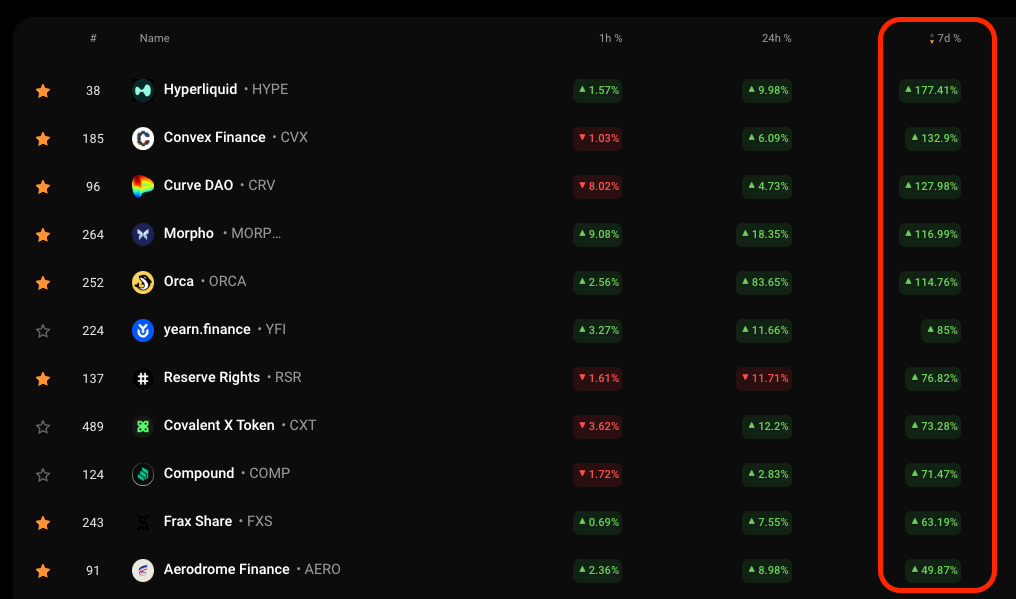
Task: Unstar Hyperliquid from watchlist
Action: [x=43, y=91]
